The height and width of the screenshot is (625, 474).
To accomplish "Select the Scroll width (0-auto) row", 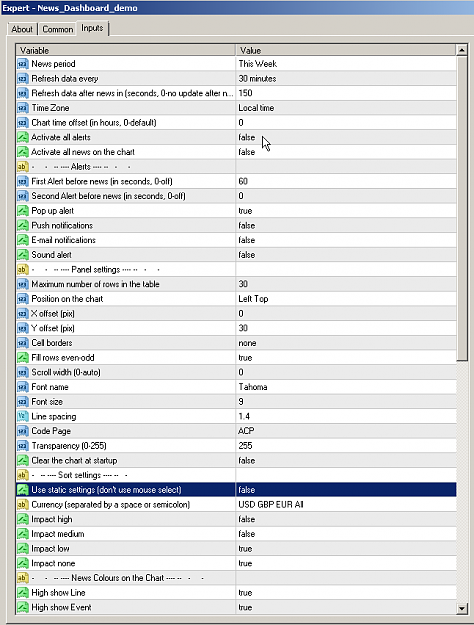I will coord(236,372).
